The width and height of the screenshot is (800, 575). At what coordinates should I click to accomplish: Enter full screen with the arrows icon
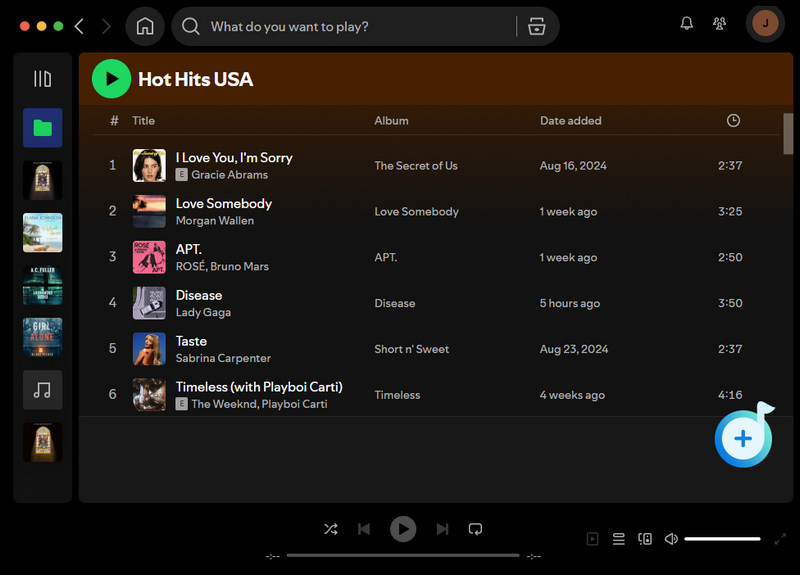[x=780, y=539]
